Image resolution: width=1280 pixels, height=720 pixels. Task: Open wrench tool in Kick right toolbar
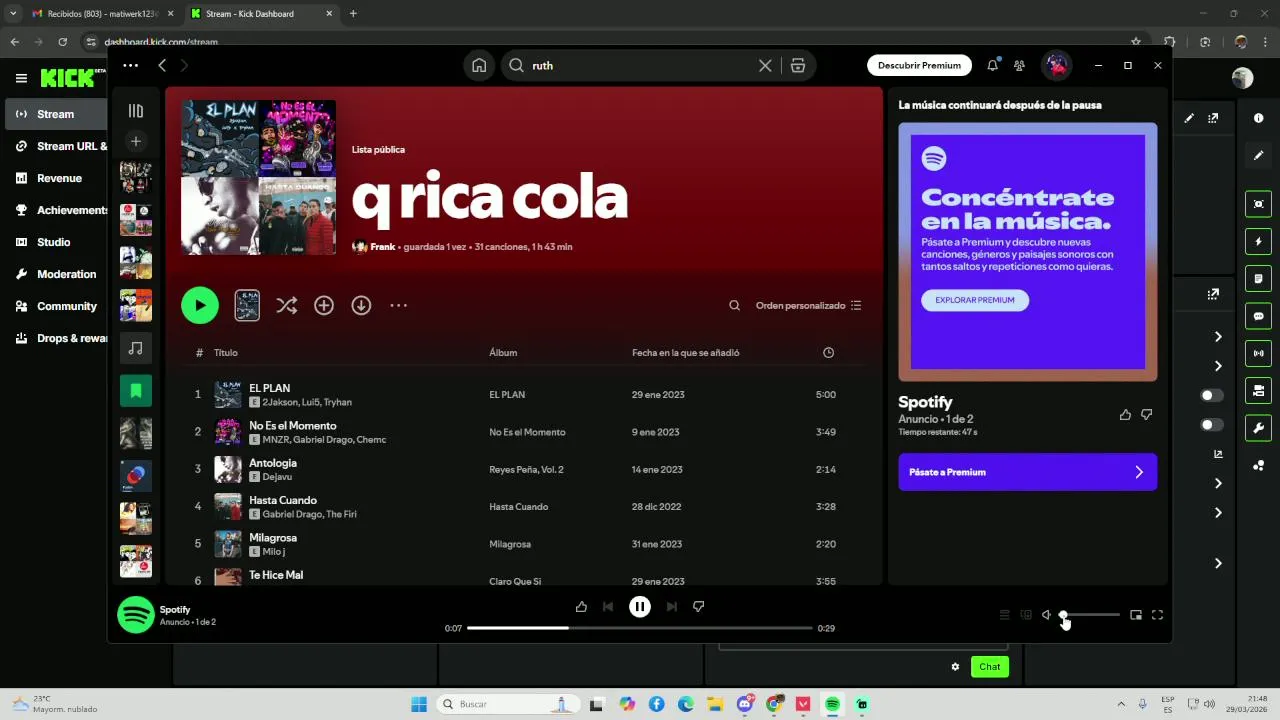(x=1258, y=428)
